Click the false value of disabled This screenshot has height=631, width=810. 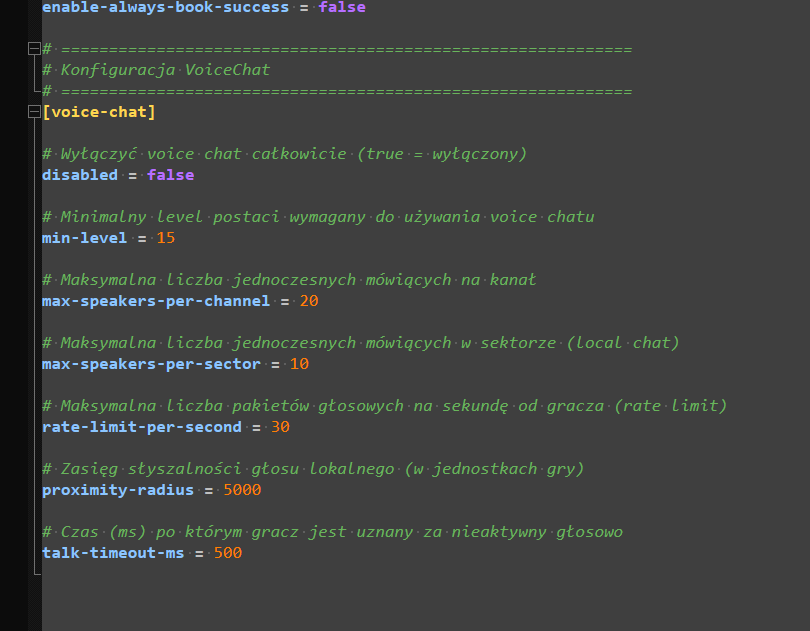pos(170,175)
